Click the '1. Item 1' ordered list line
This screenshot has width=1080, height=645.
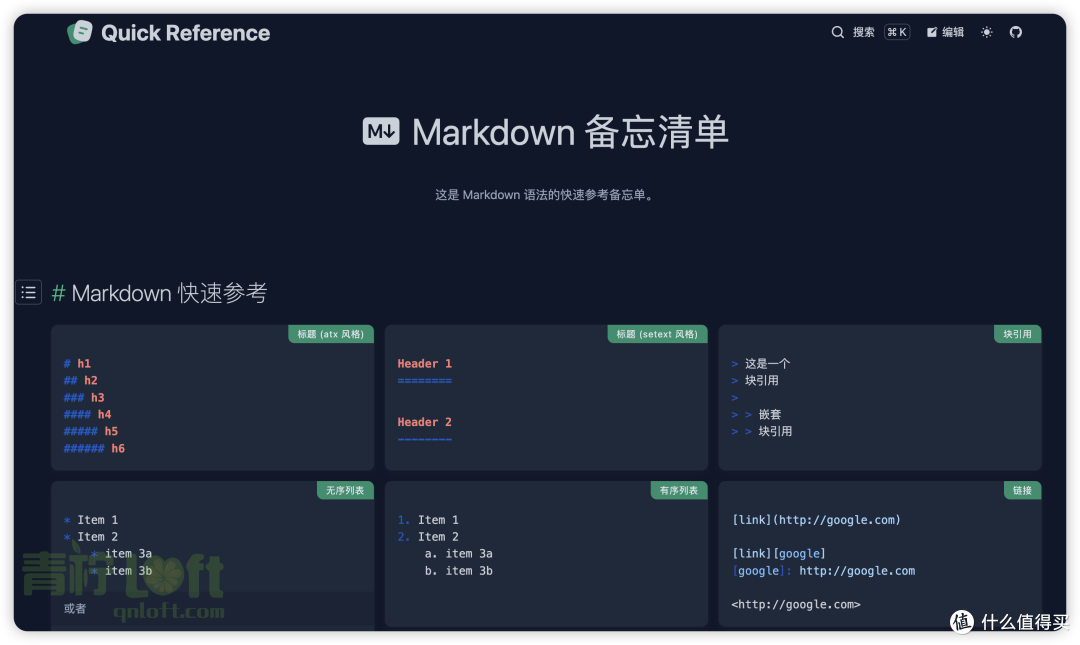[428, 520]
